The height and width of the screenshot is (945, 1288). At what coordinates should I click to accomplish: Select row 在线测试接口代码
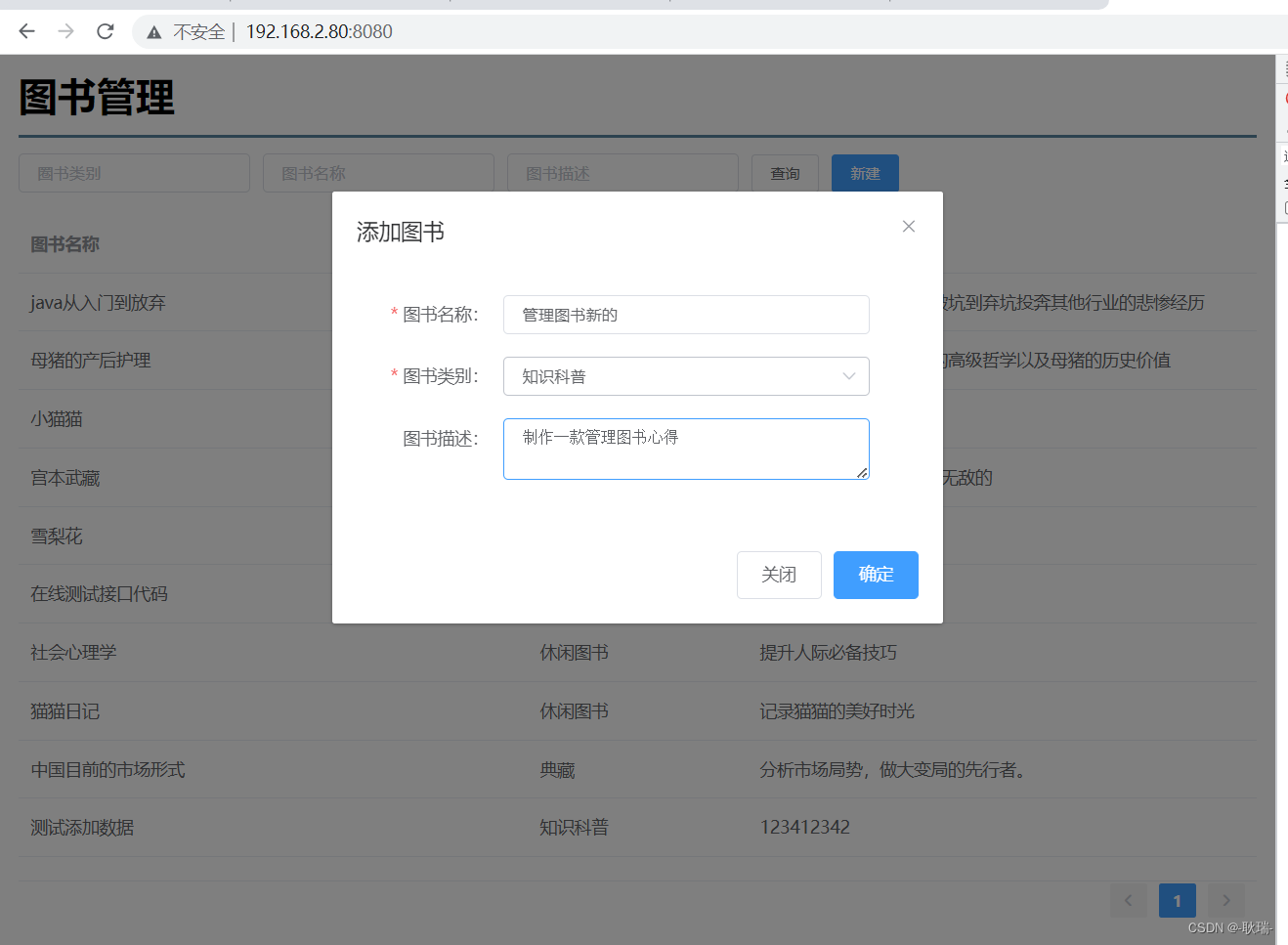coord(637,594)
